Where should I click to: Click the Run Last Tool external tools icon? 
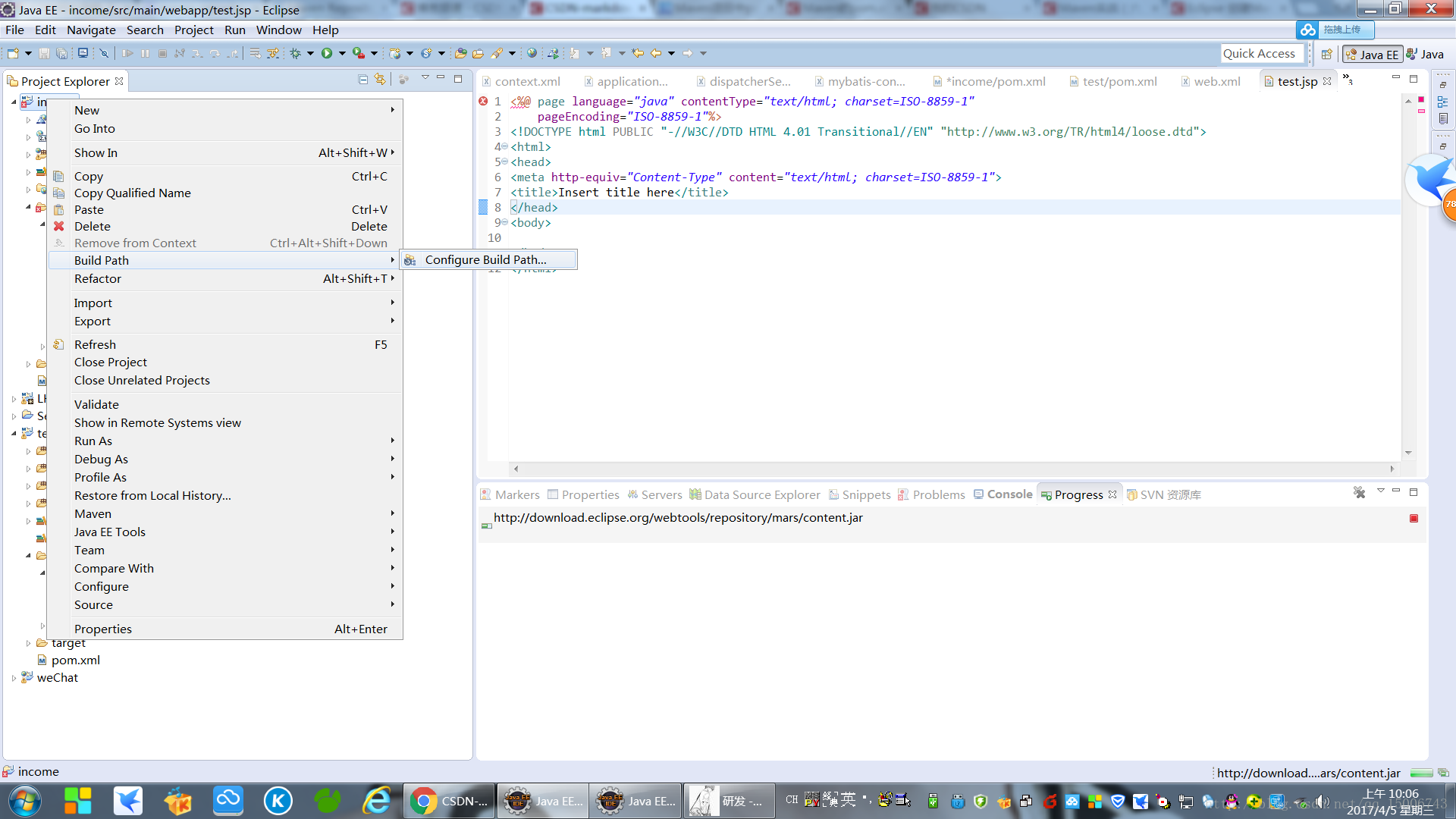pos(359,53)
